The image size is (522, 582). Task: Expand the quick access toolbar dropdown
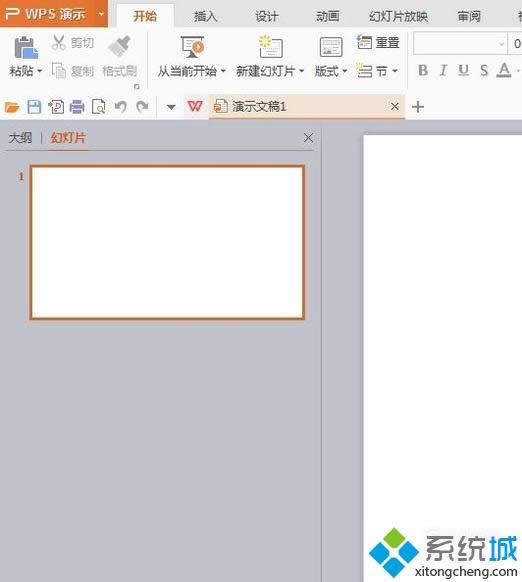coord(171,107)
